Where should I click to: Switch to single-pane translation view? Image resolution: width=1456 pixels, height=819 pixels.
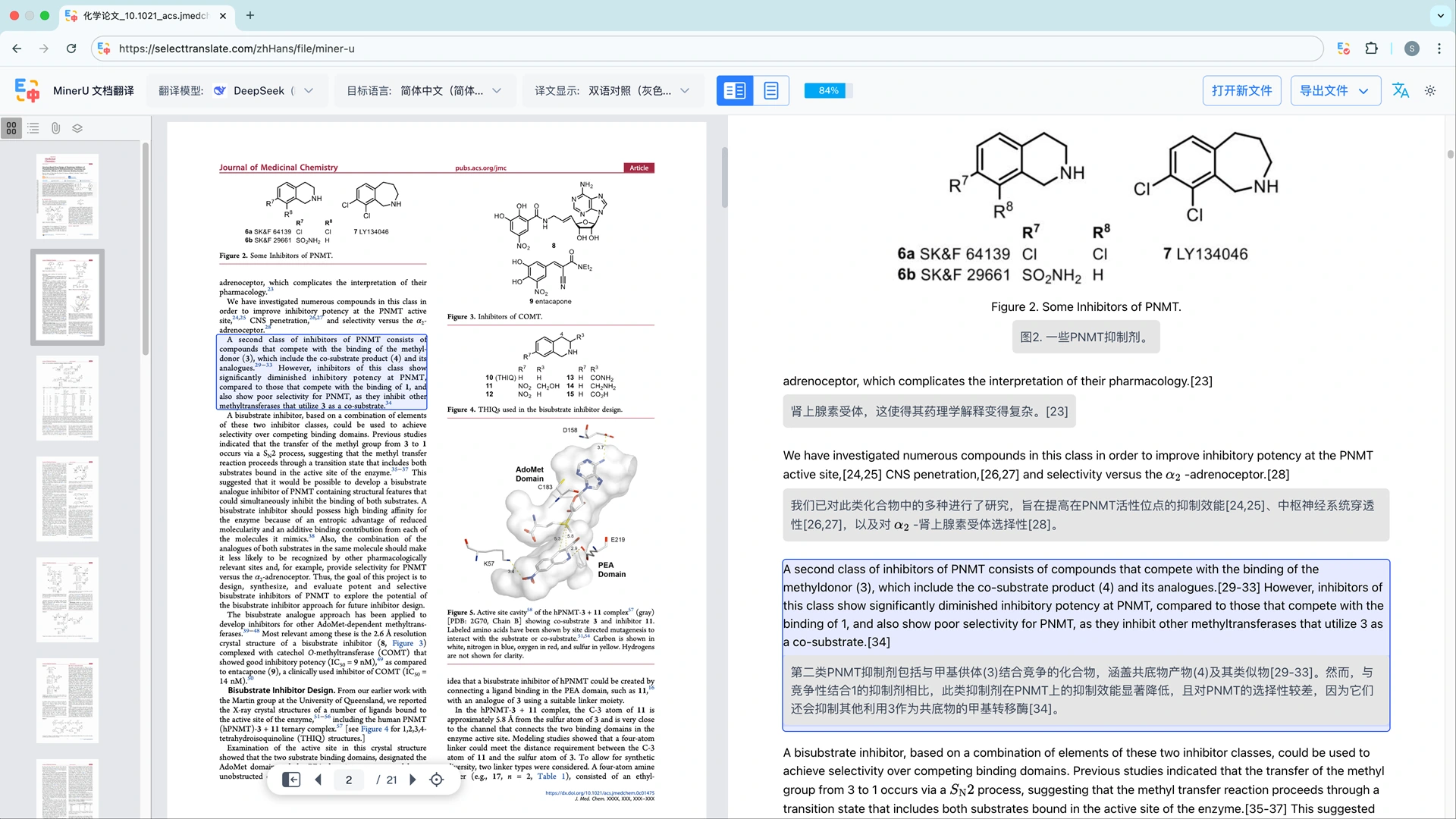tap(771, 90)
